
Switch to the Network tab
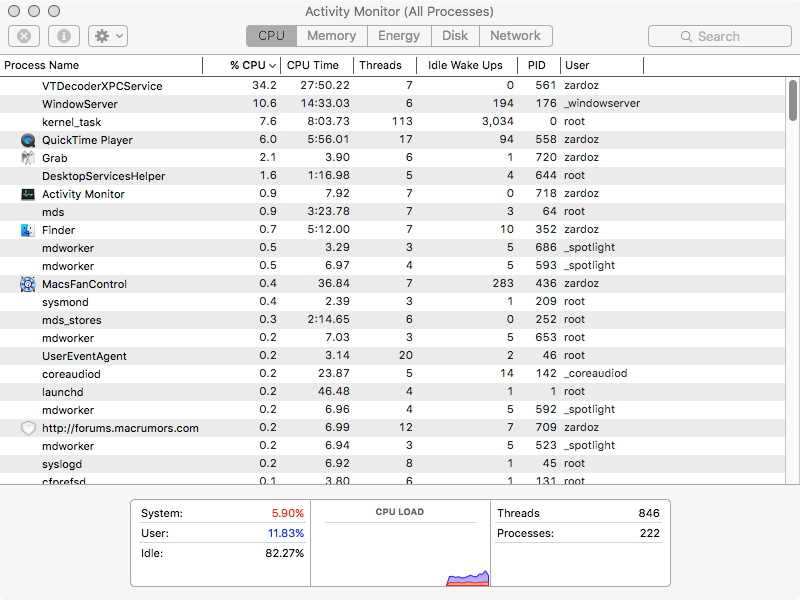coord(515,36)
